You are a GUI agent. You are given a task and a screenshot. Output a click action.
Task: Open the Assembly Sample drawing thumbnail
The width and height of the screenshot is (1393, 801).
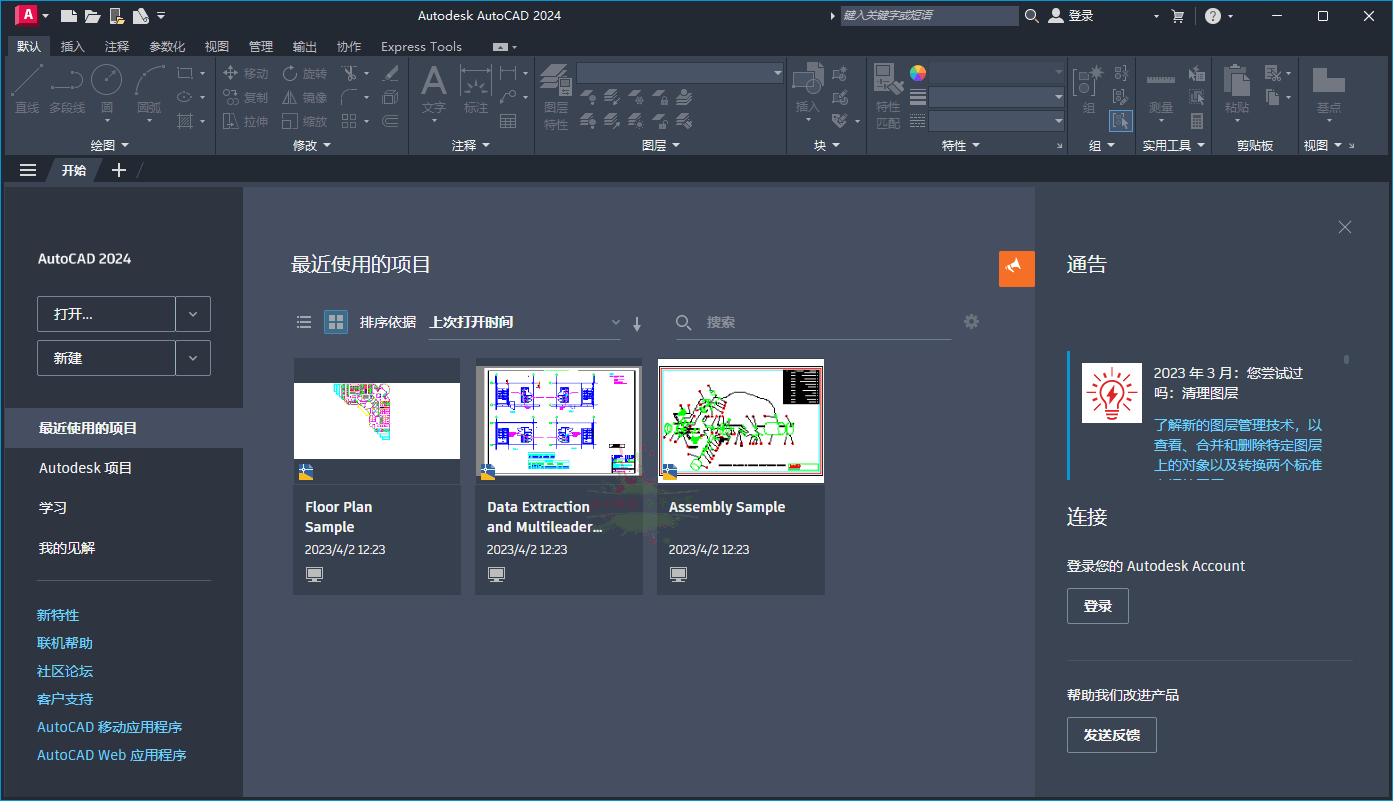click(740, 420)
